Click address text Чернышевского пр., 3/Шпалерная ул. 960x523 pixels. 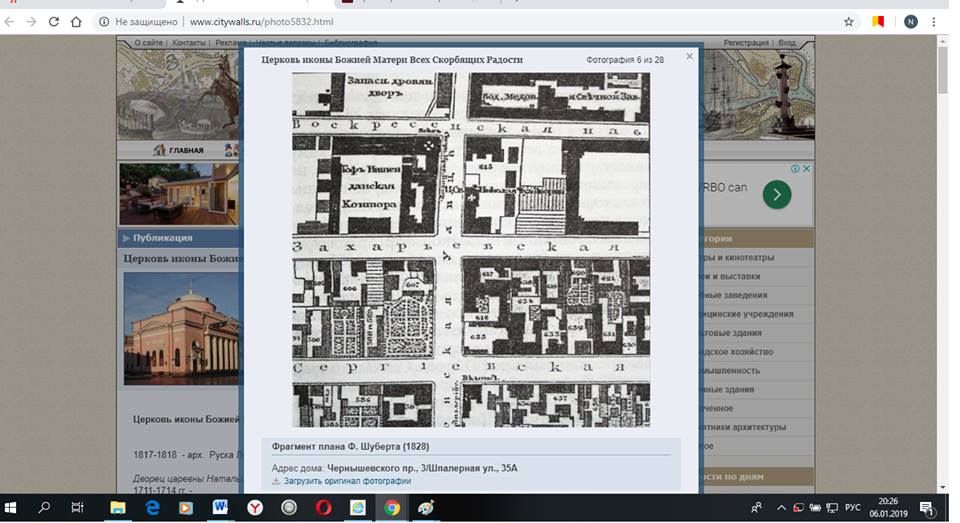(422, 468)
